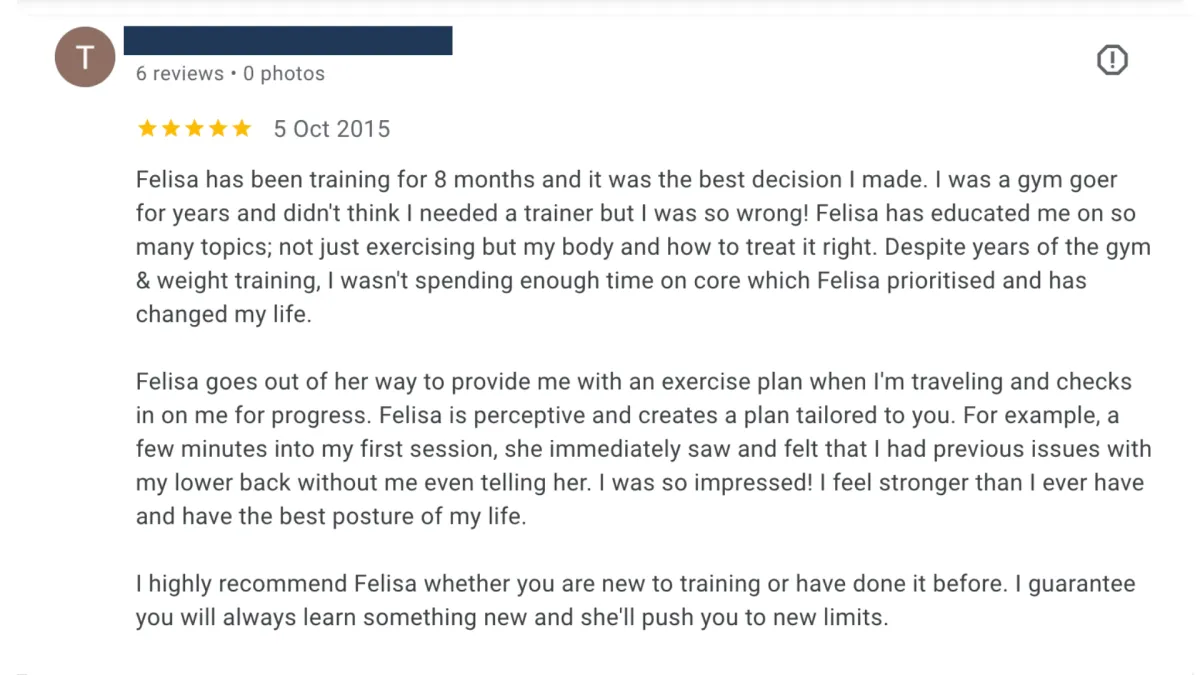Open the reviewer's redacted name link

288,41
